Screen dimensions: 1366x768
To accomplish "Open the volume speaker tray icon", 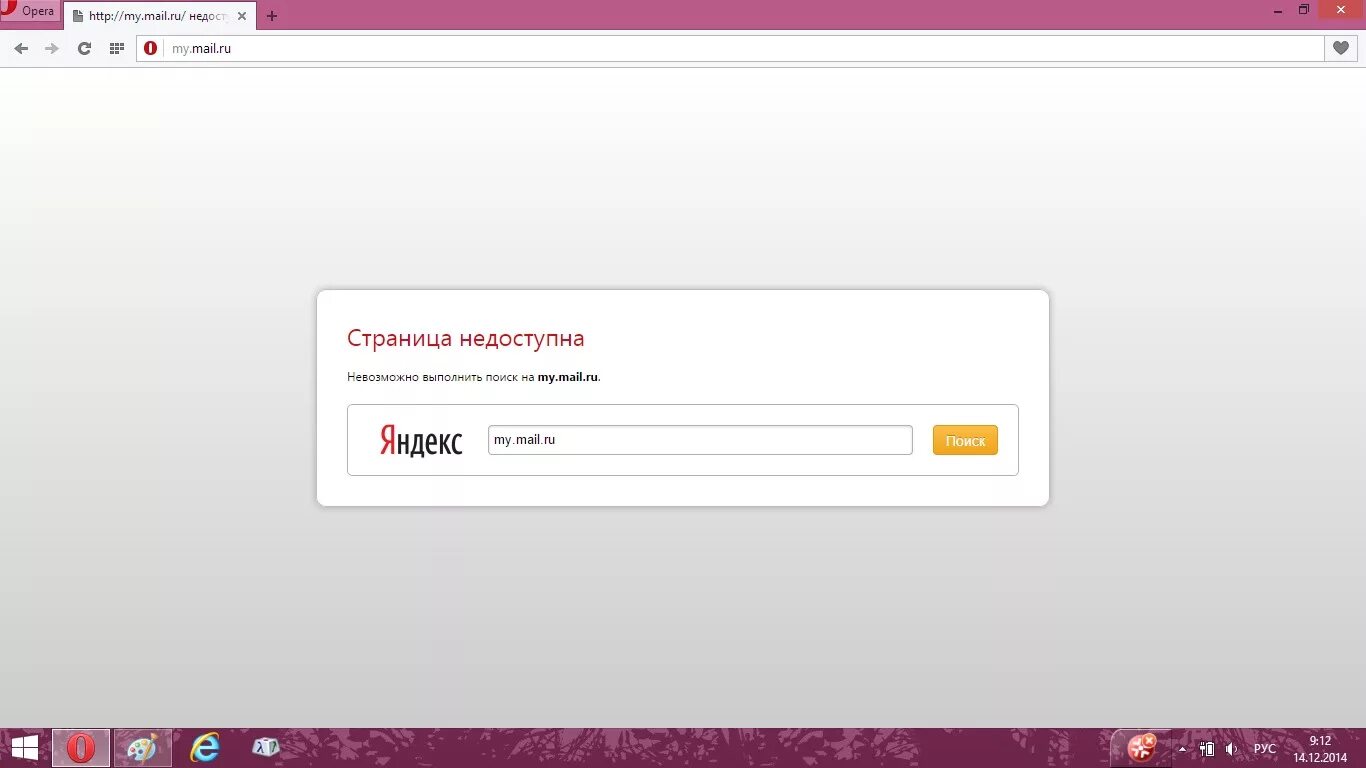I will pos(1232,749).
